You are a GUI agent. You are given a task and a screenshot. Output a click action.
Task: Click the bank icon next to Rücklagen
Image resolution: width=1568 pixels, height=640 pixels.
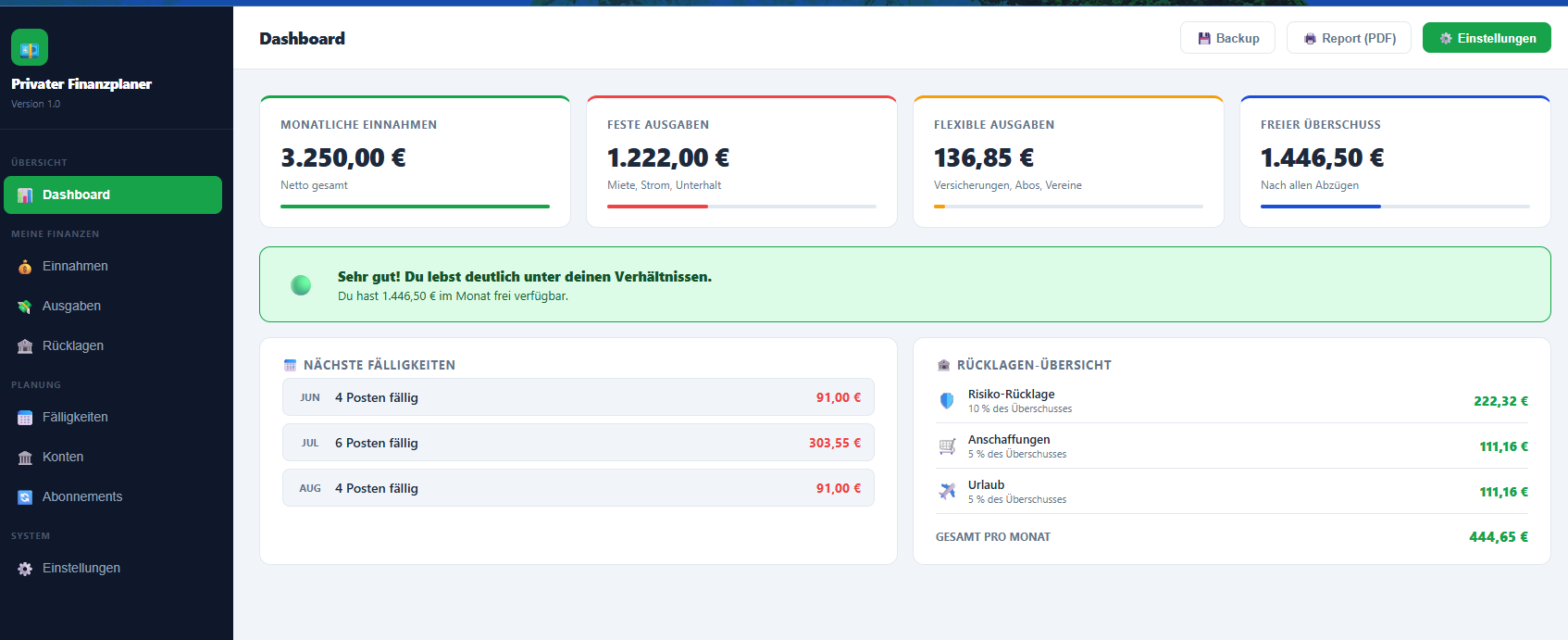pyautogui.click(x=25, y=346)
